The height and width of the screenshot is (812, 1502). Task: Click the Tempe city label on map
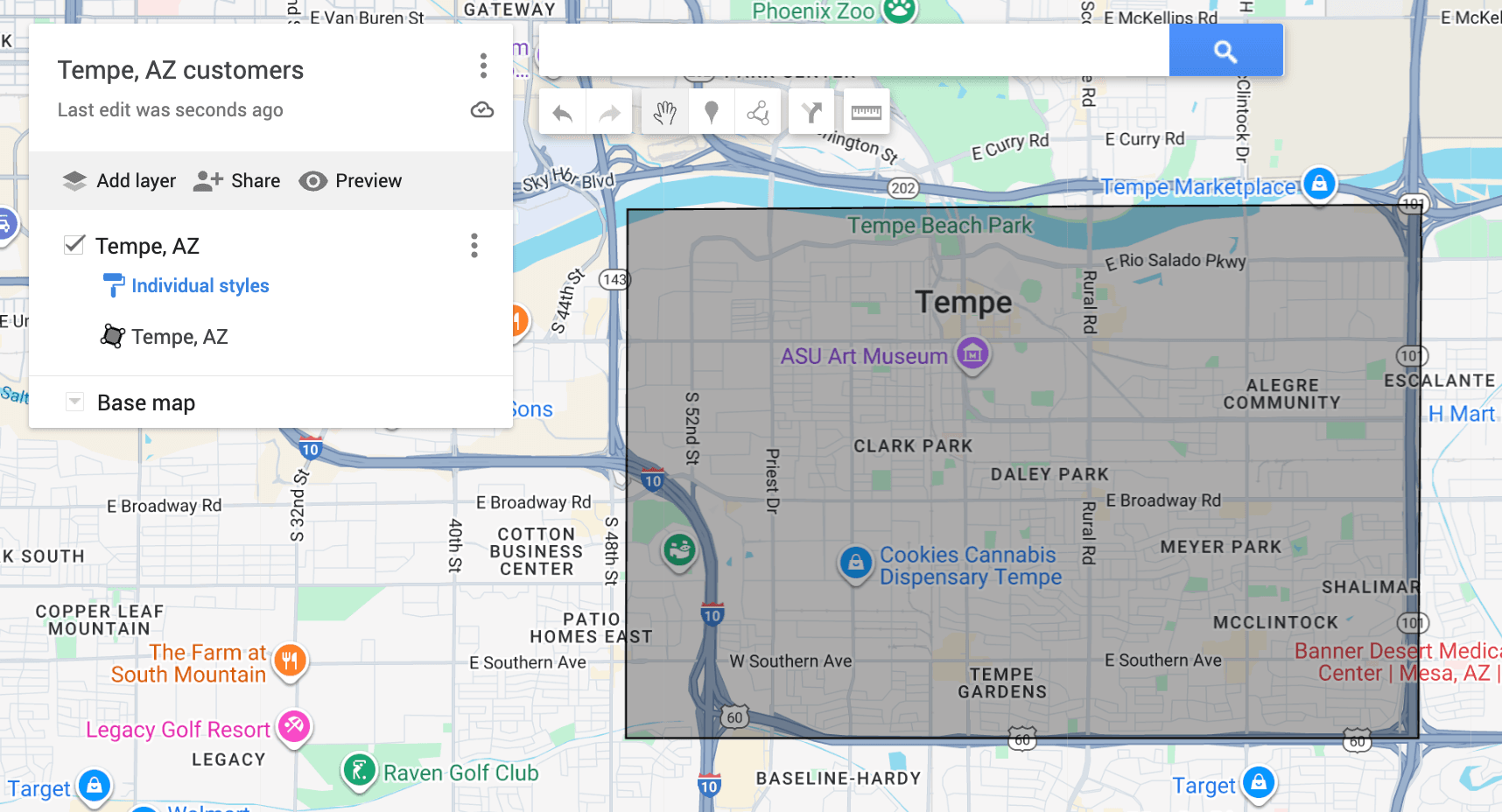(964, 303)
